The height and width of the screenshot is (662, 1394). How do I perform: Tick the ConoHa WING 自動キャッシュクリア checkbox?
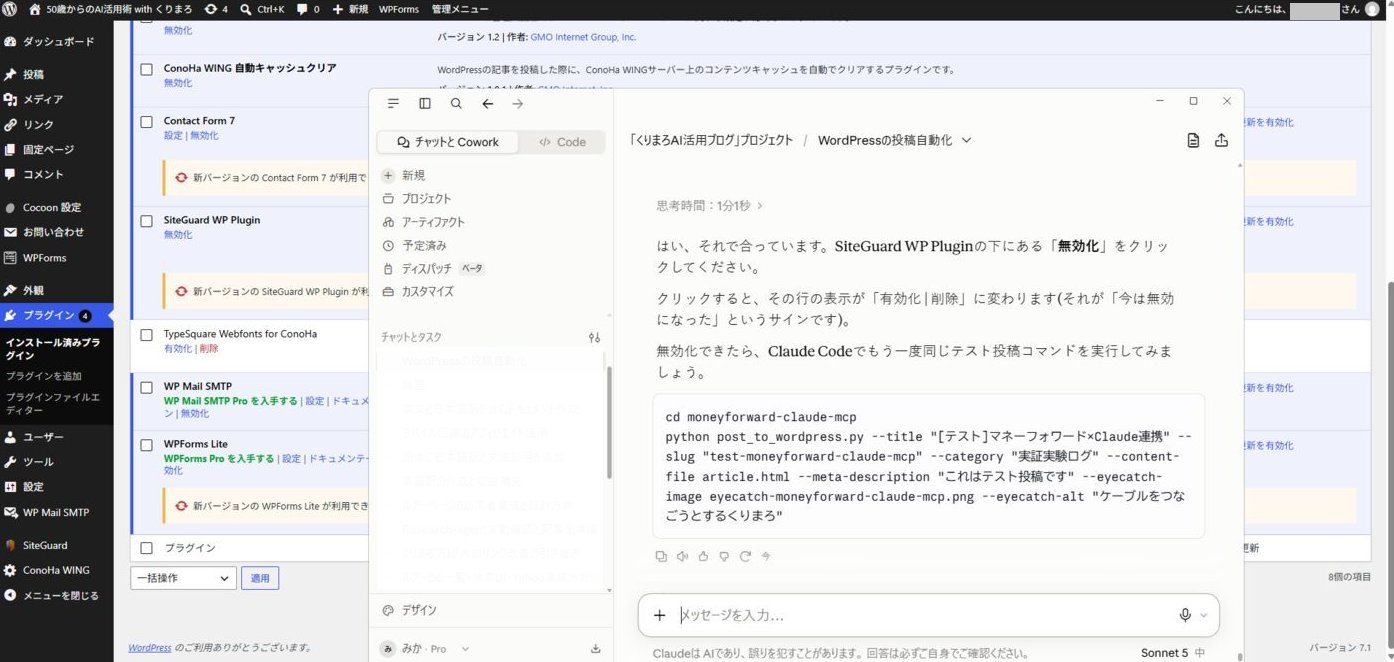146,68
